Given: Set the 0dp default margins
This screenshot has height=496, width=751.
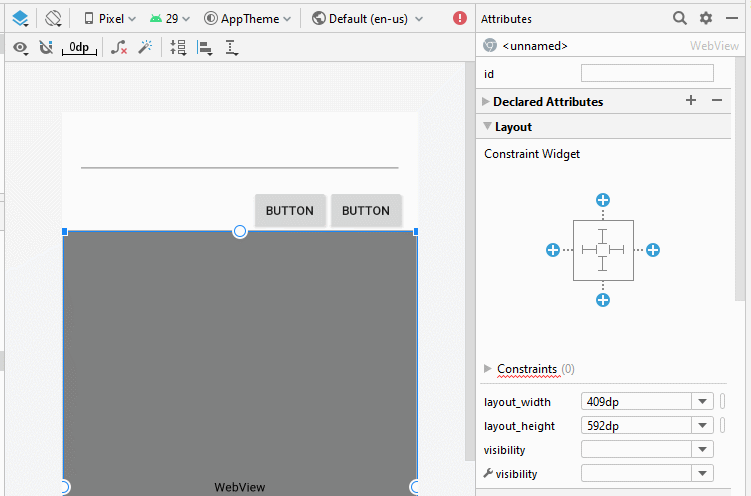Looking at the screenshot, I should pyautogui.click(x=79, y=47).
